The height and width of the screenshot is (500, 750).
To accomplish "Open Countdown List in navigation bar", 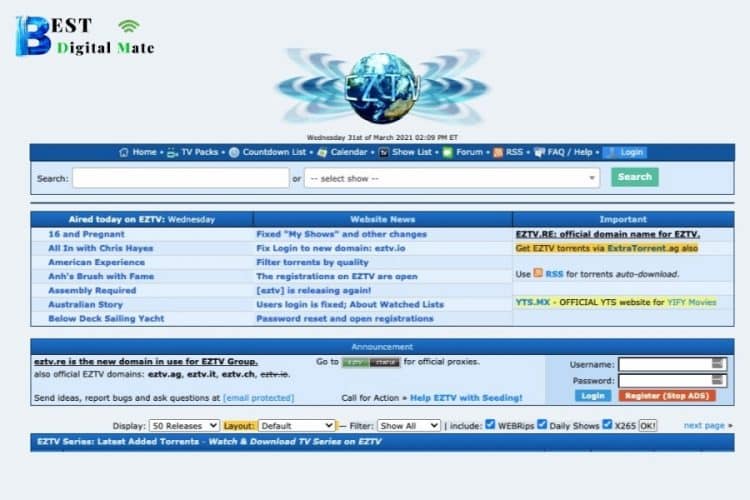I will tap(274, 152).
